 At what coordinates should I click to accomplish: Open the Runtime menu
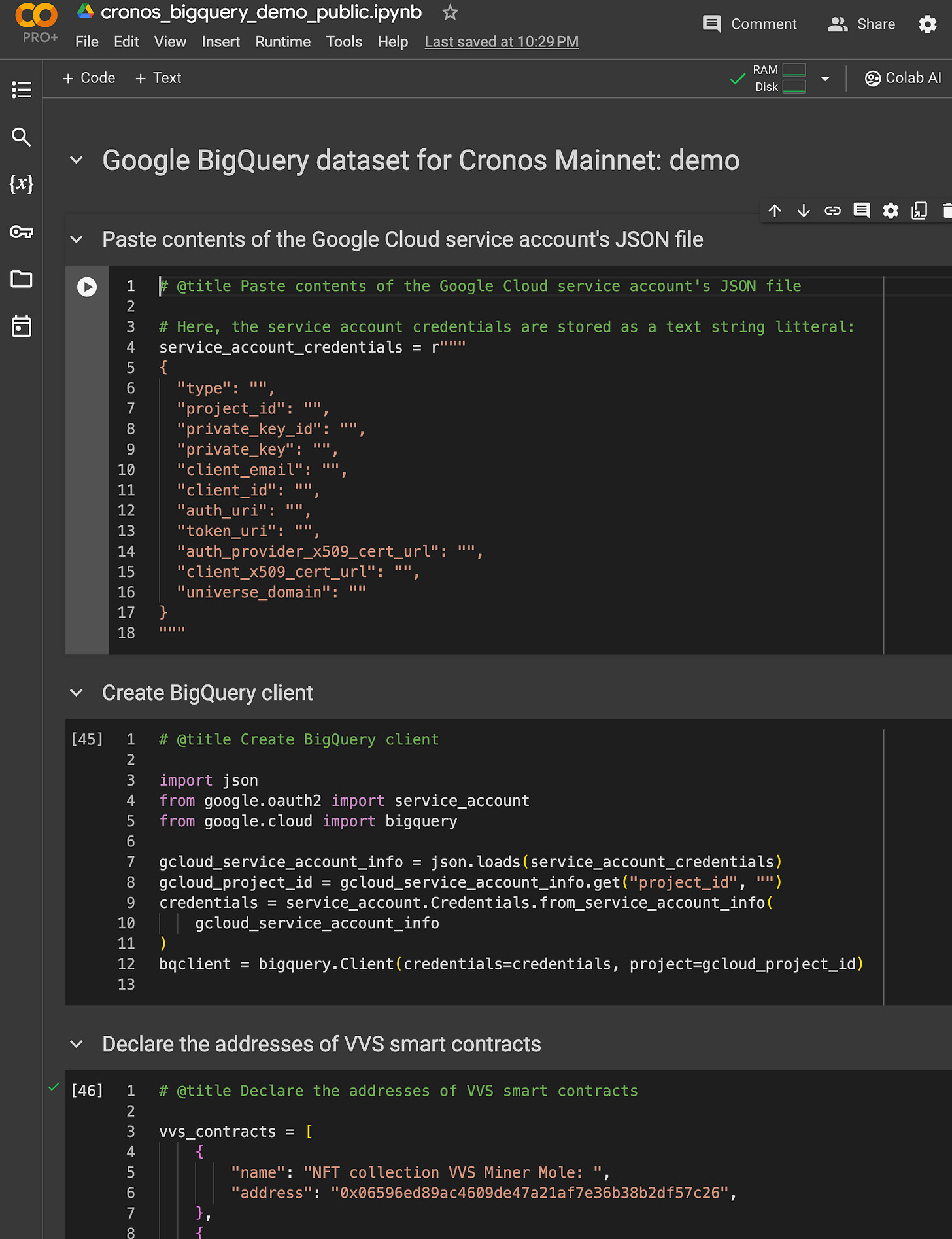[x=283, y=42]
